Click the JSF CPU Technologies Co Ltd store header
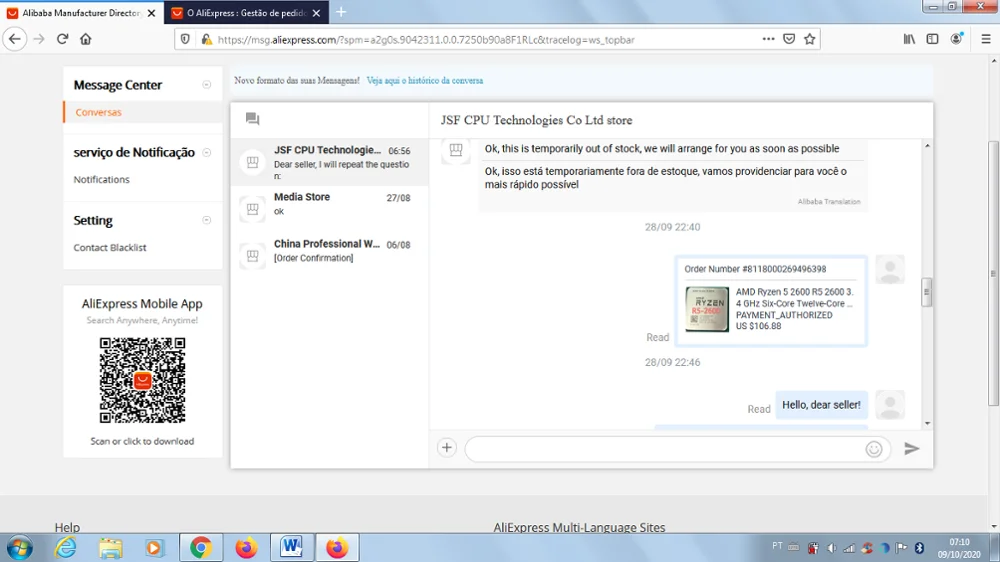1000x562 pixels. click(536, 120)
